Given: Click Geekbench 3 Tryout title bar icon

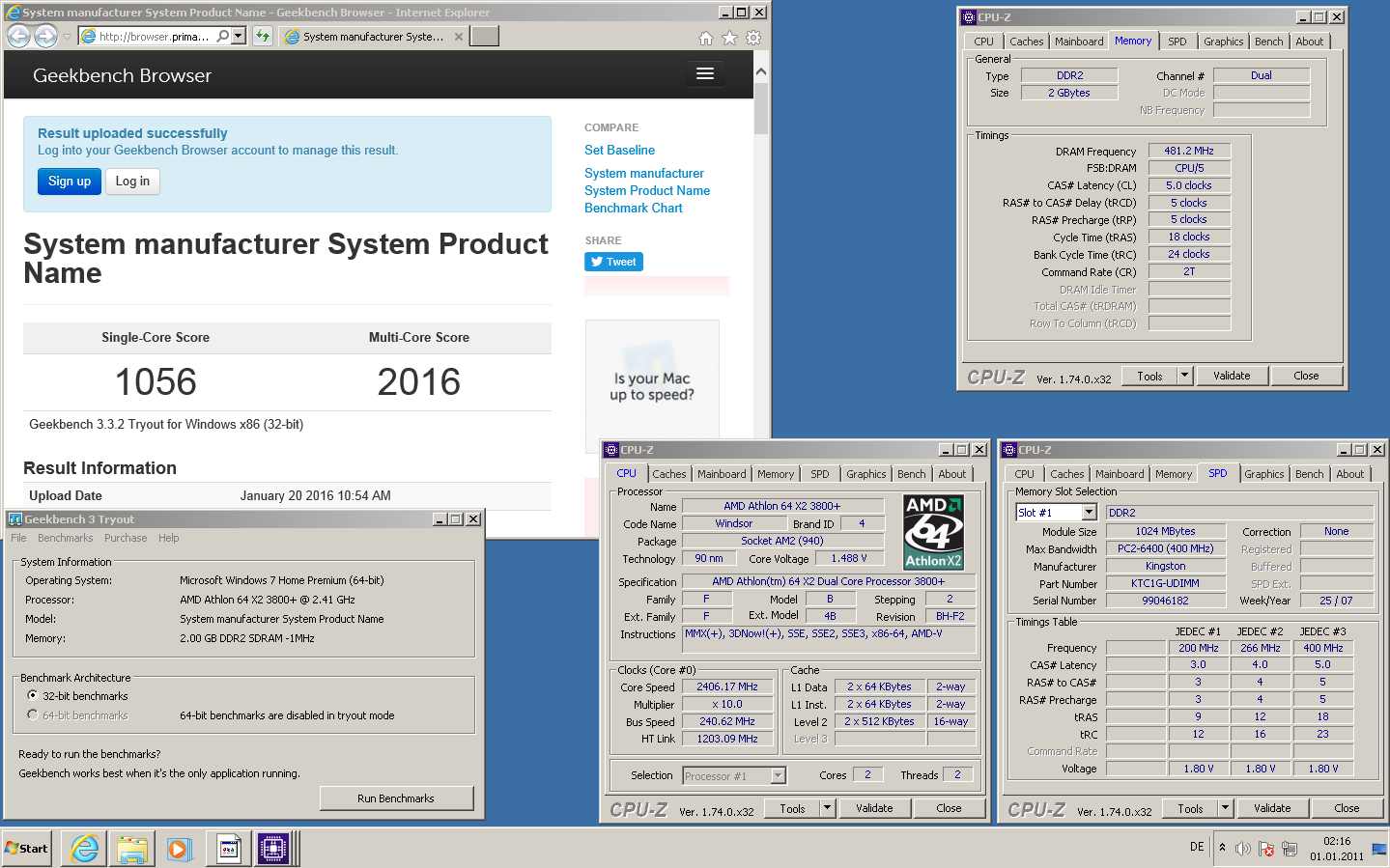Looking at the screenshot, I should click(15, 518).
